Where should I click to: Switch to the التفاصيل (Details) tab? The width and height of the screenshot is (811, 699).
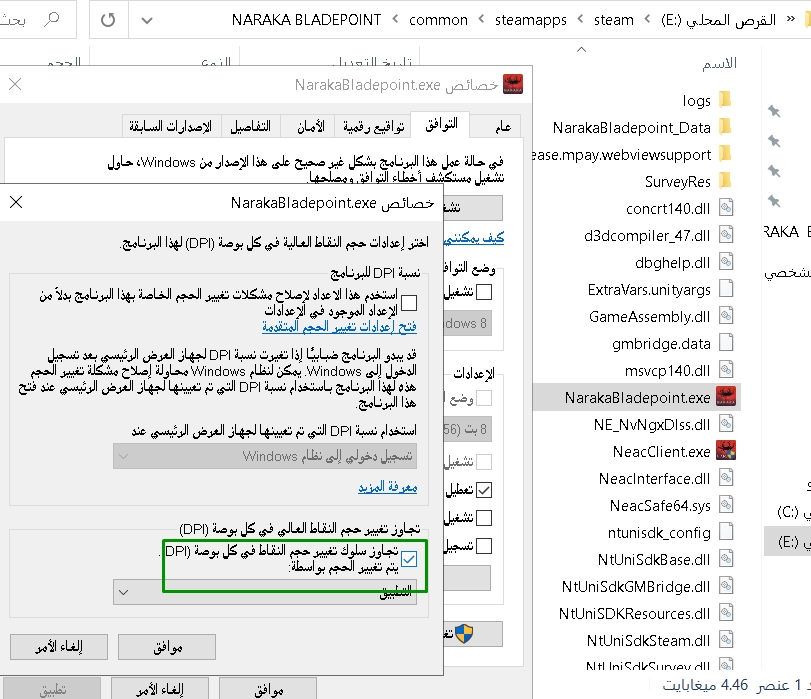tap(251, 127)
